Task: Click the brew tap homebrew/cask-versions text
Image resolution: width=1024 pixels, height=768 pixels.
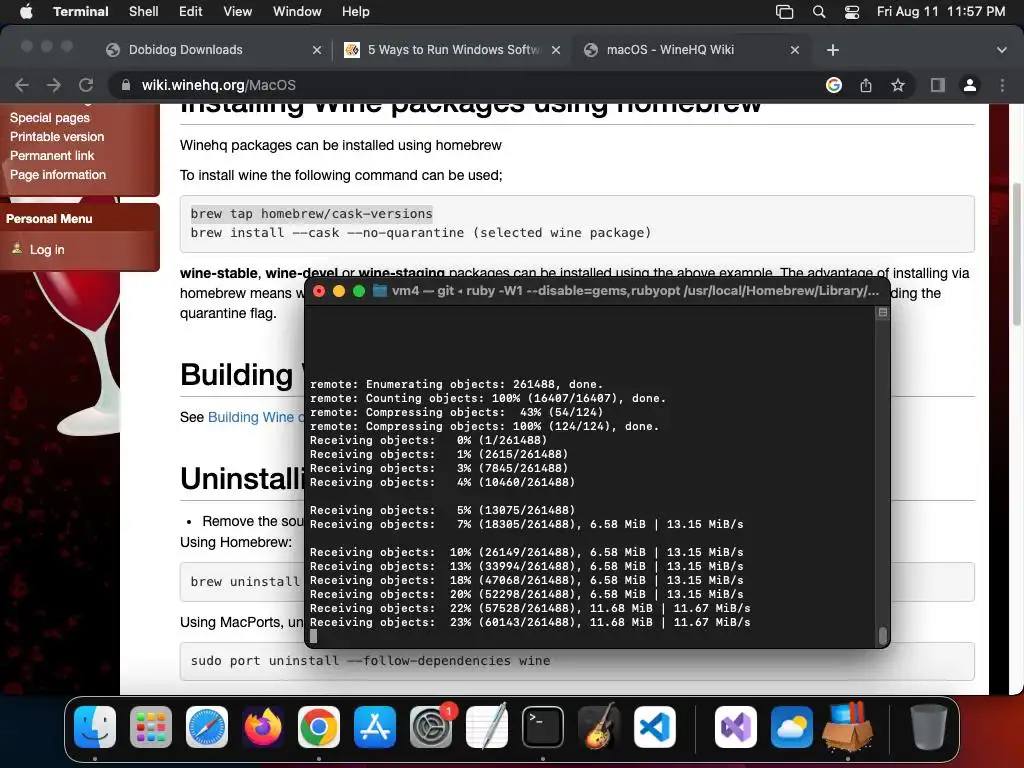Action: [312, 214]
